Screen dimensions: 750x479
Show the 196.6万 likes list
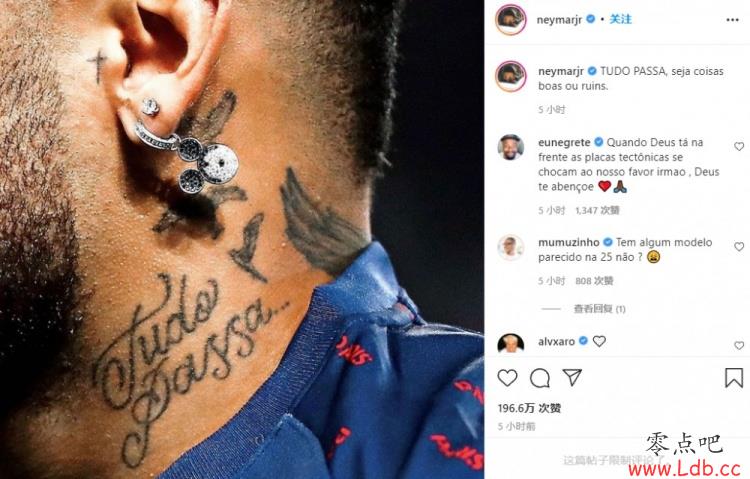[529, 408]
